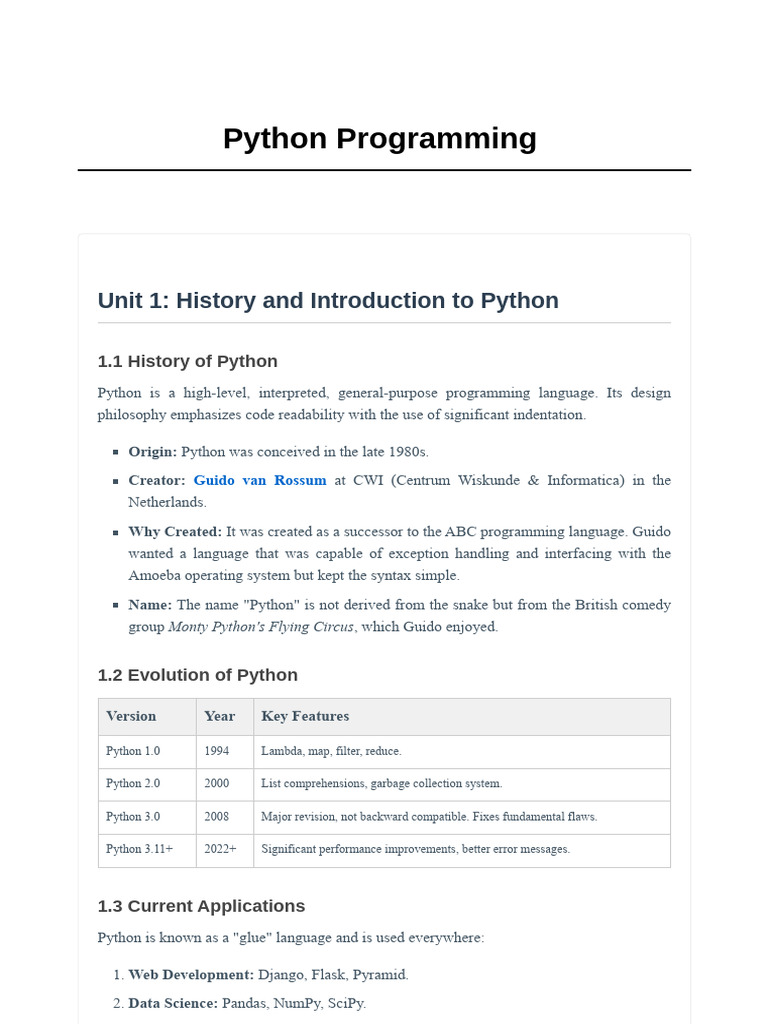
Task: Click the Data Science list item
Action: [247, 1002]
